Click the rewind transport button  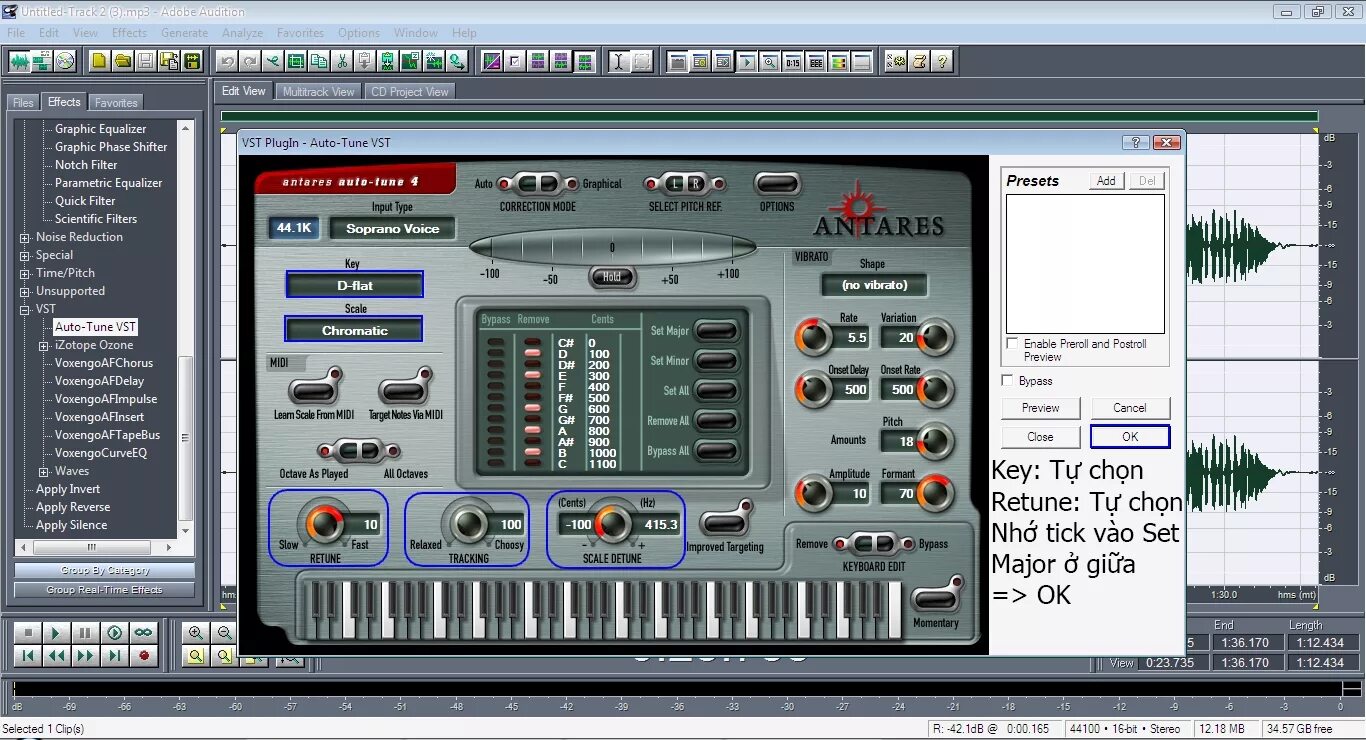(x=57, y=656)
